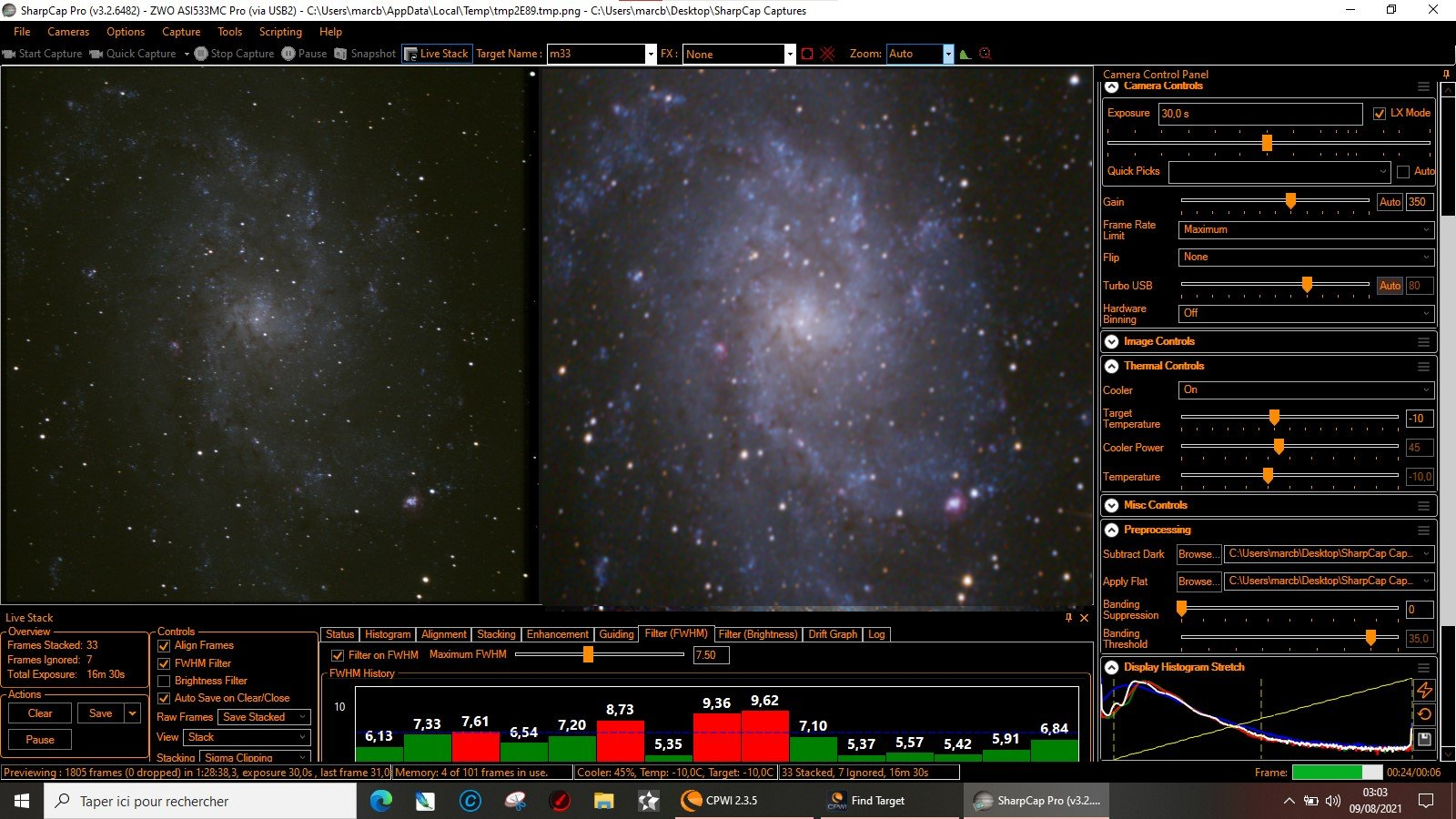Close the Live Stack panel
The image size is (1456, 819).
click(x=1084, y=618)
